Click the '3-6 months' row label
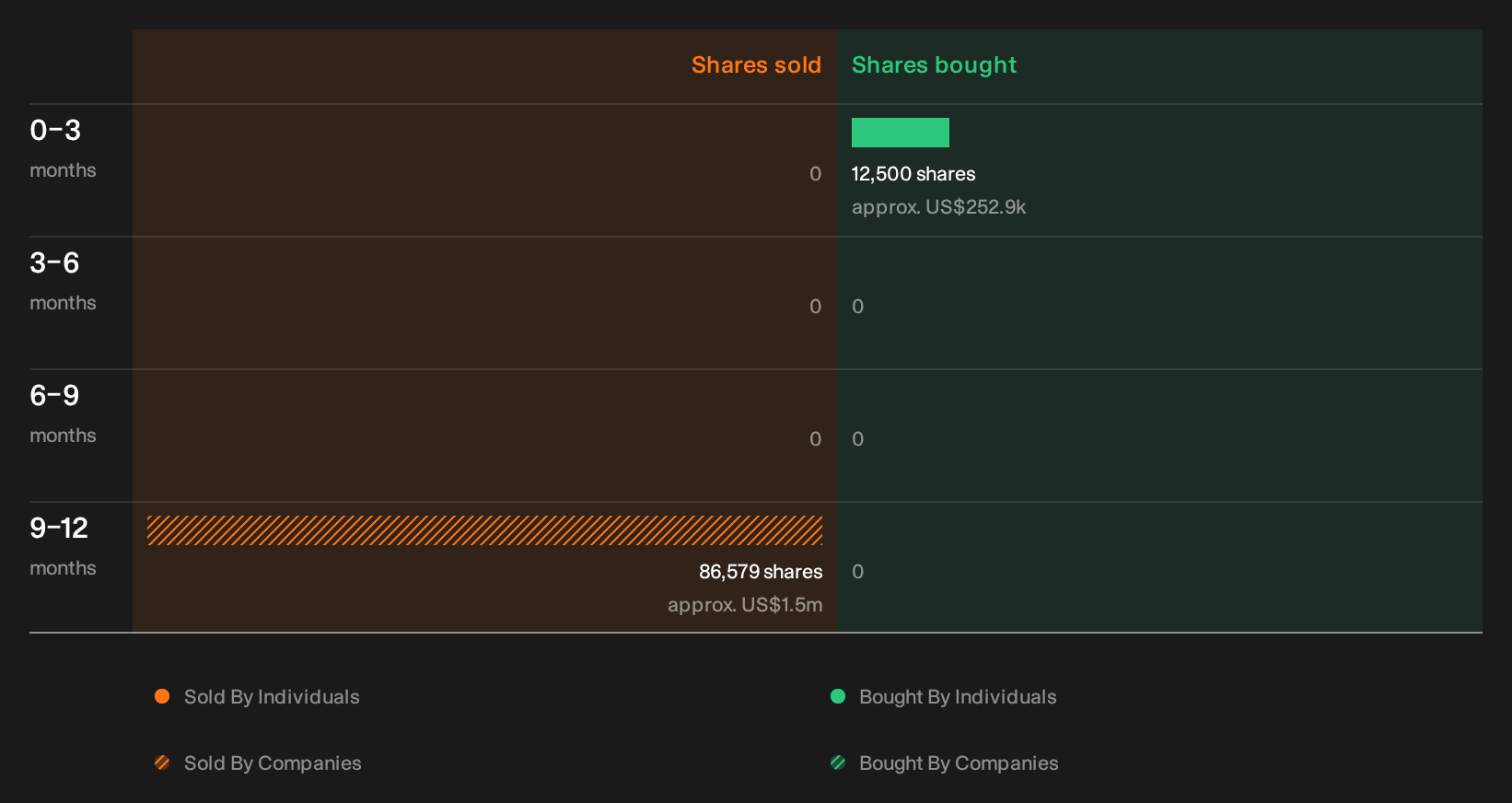 63,281
